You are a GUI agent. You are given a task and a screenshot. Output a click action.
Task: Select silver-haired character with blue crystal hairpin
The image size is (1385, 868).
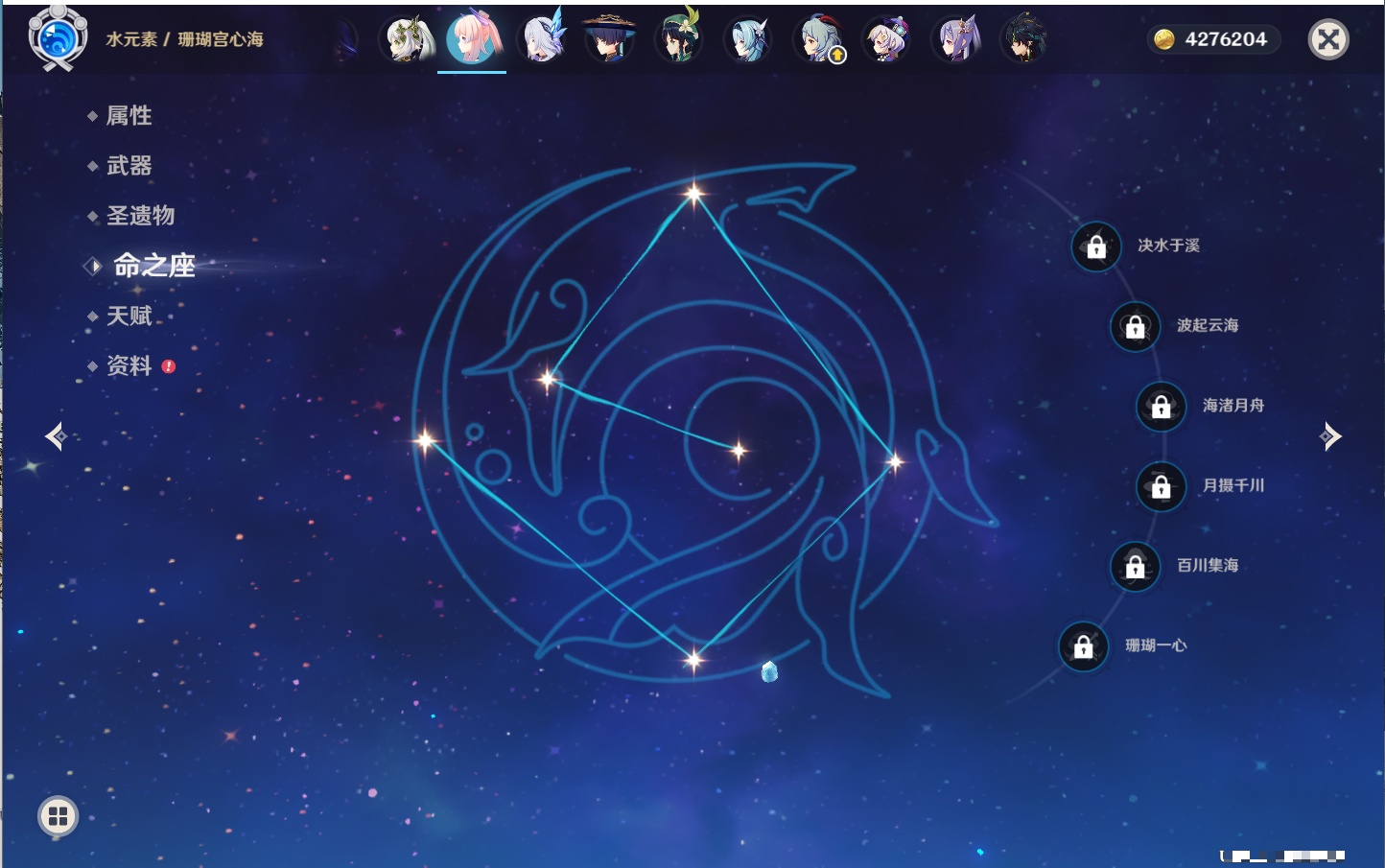[x=543, y=39]
